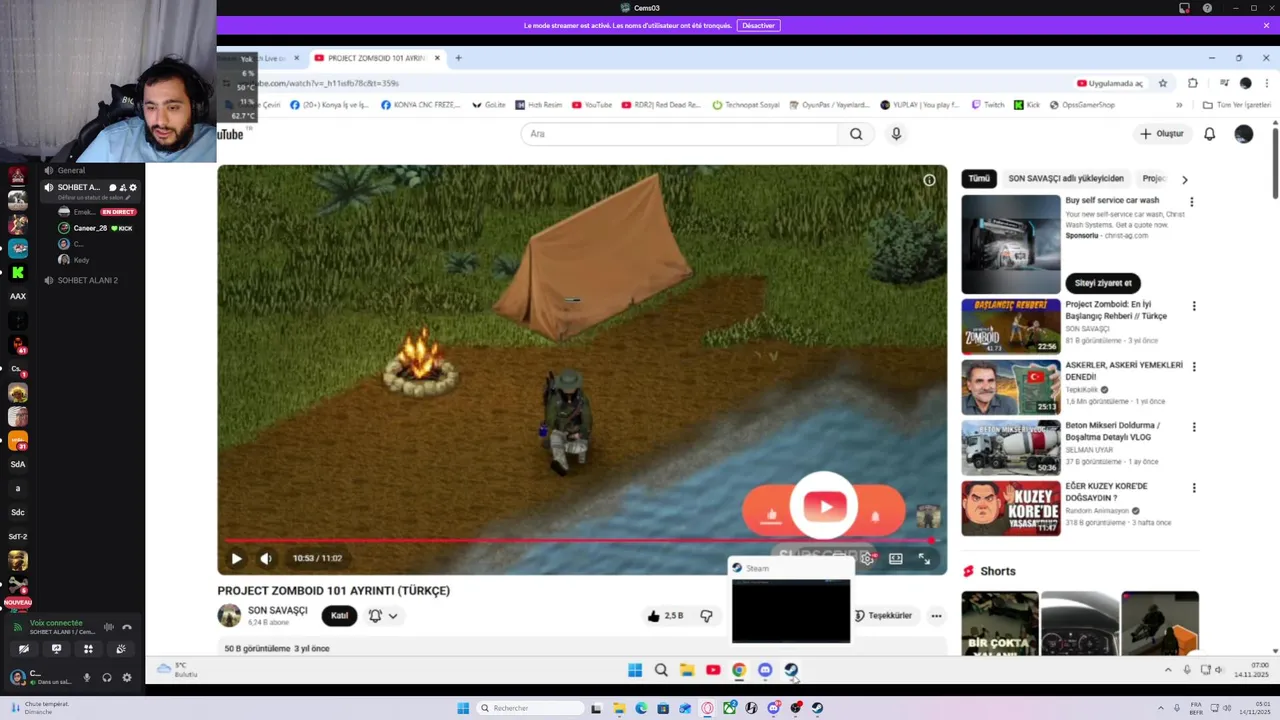This screenshot has height=720, width=1280.
Task: Select user Kedy in voice channel
Action: point(82,260)
